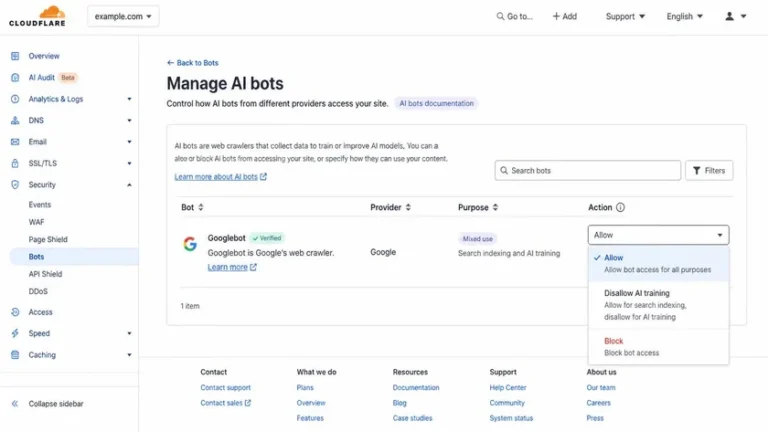Open the example.com domain selector

click(x=123, y=16)
